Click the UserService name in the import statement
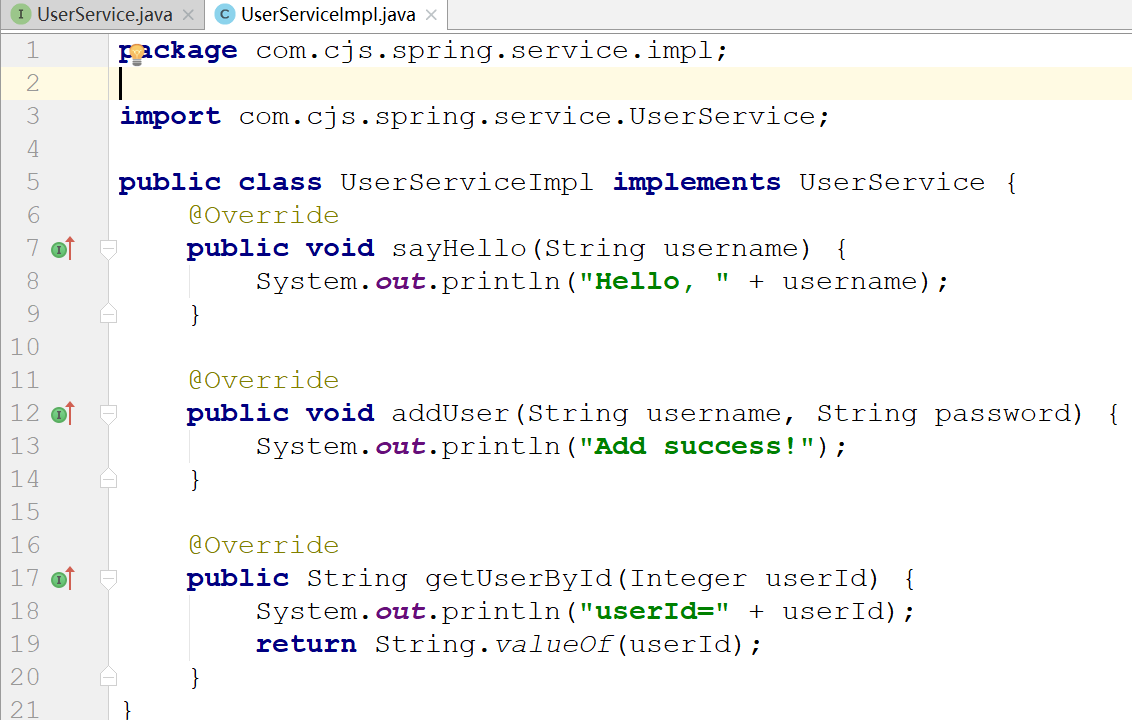 pyautogui.click(x=722, y=116)
